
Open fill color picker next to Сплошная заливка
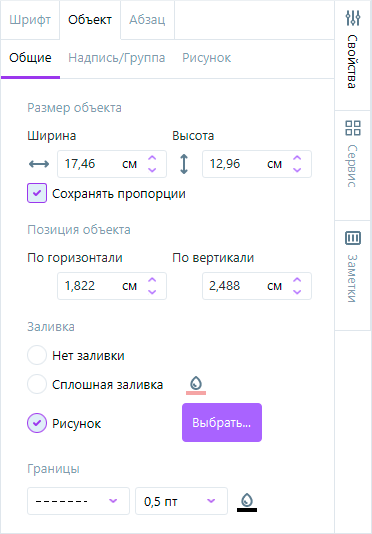click(x=196, y=385)
